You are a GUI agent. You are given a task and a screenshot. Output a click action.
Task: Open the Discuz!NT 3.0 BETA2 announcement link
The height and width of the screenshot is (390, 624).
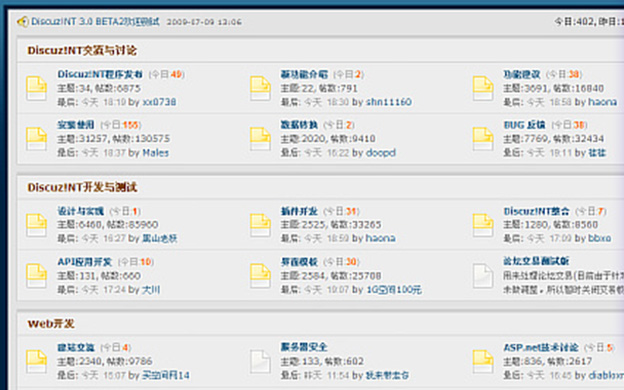96,21
